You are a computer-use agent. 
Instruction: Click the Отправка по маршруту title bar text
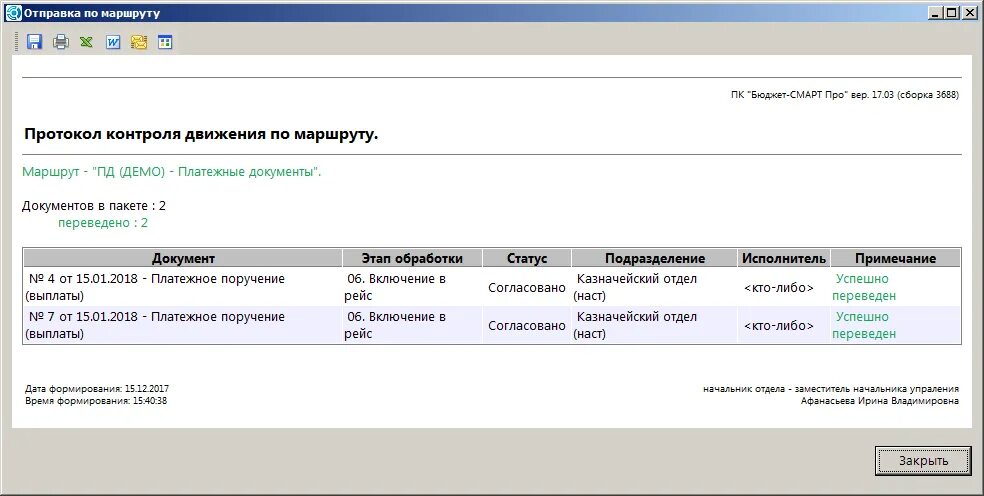(92, 13)
